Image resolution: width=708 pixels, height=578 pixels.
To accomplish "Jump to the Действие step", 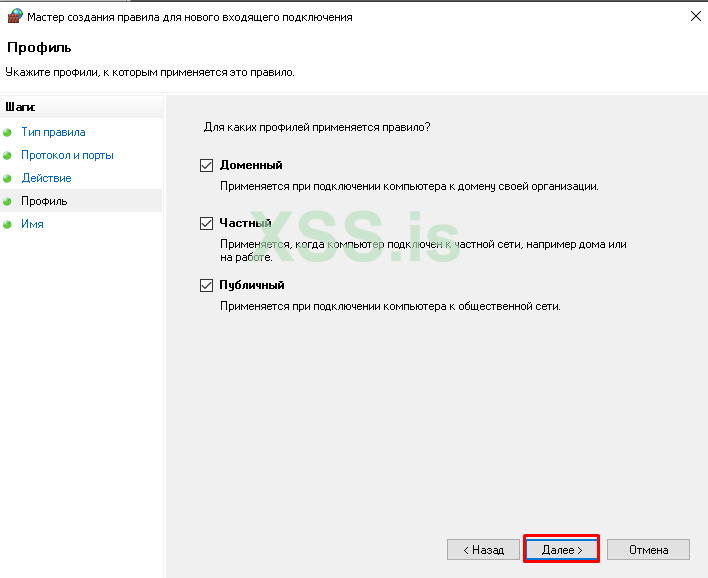I will [x=46, y=178].
